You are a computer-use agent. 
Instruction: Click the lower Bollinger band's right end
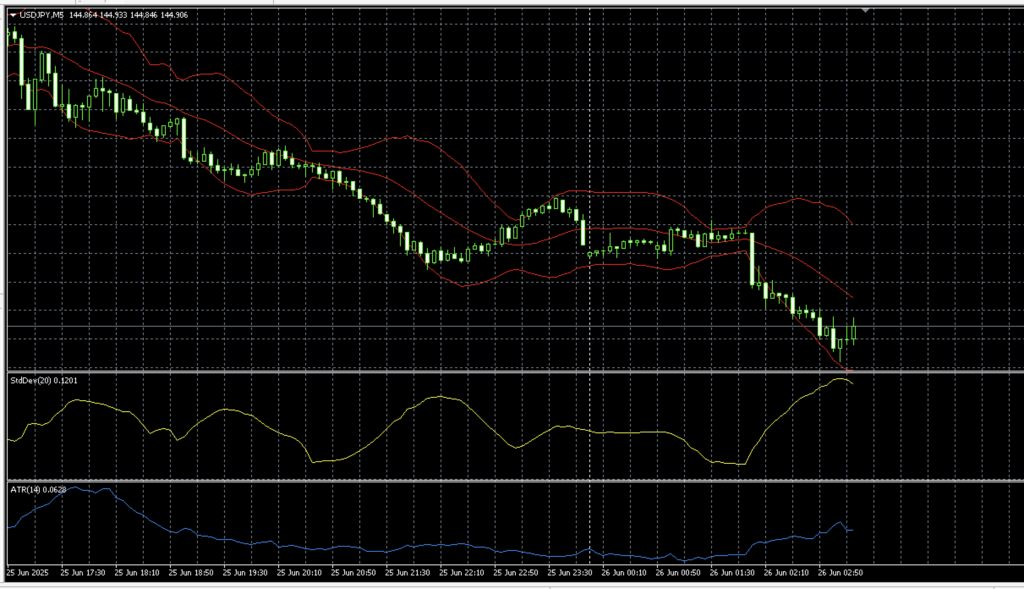(x=849, y=372)
